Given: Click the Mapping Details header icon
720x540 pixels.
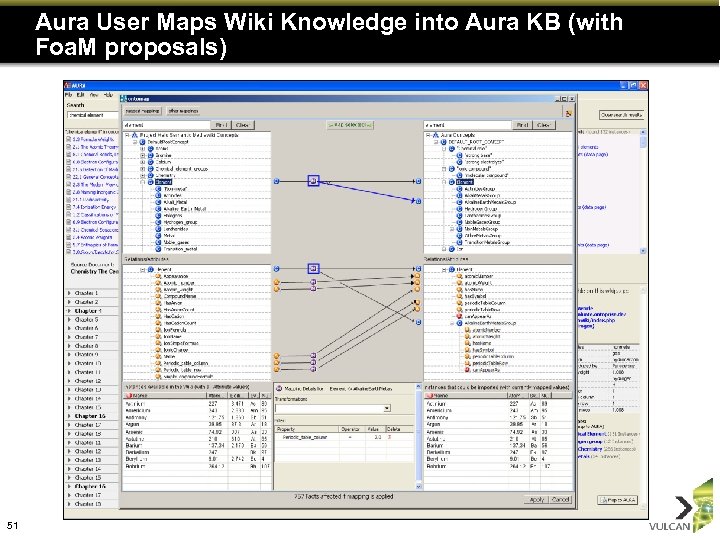Looking at the screenshot, I should [279, 388].
